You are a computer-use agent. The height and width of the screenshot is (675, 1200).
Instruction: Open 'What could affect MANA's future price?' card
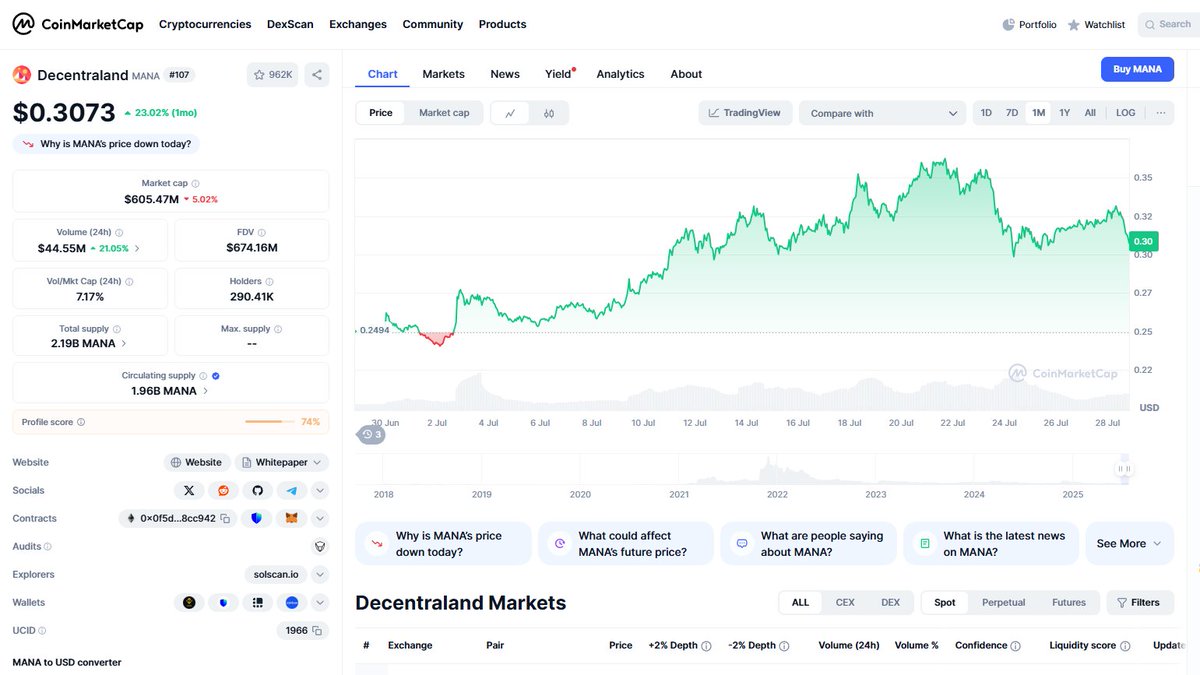pos(626,544)
